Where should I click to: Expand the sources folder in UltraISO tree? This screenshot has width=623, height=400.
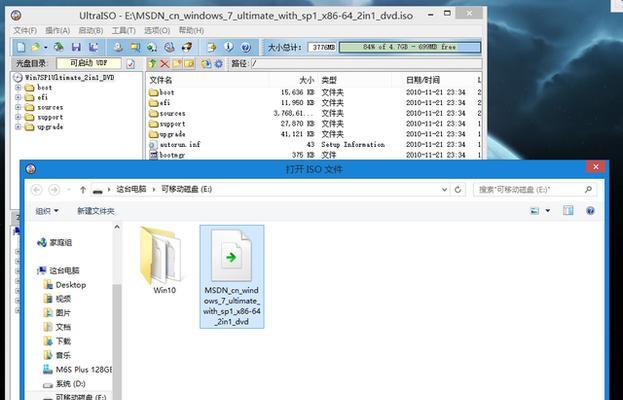18,107
